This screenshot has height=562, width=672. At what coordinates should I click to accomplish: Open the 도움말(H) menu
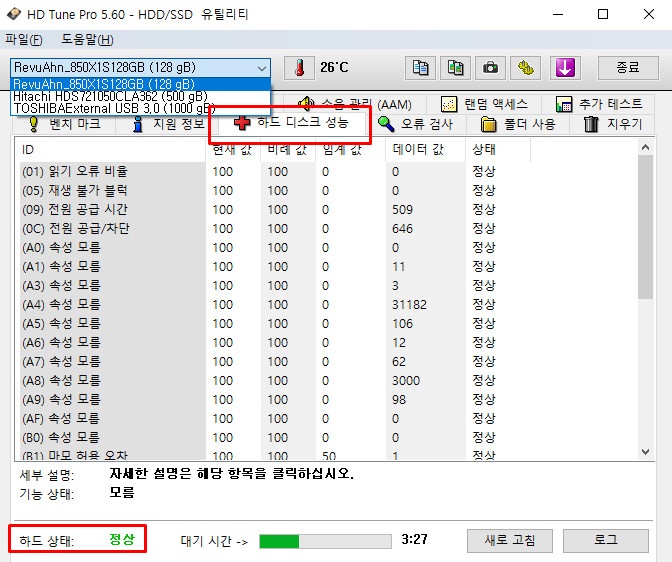(87, 40)
